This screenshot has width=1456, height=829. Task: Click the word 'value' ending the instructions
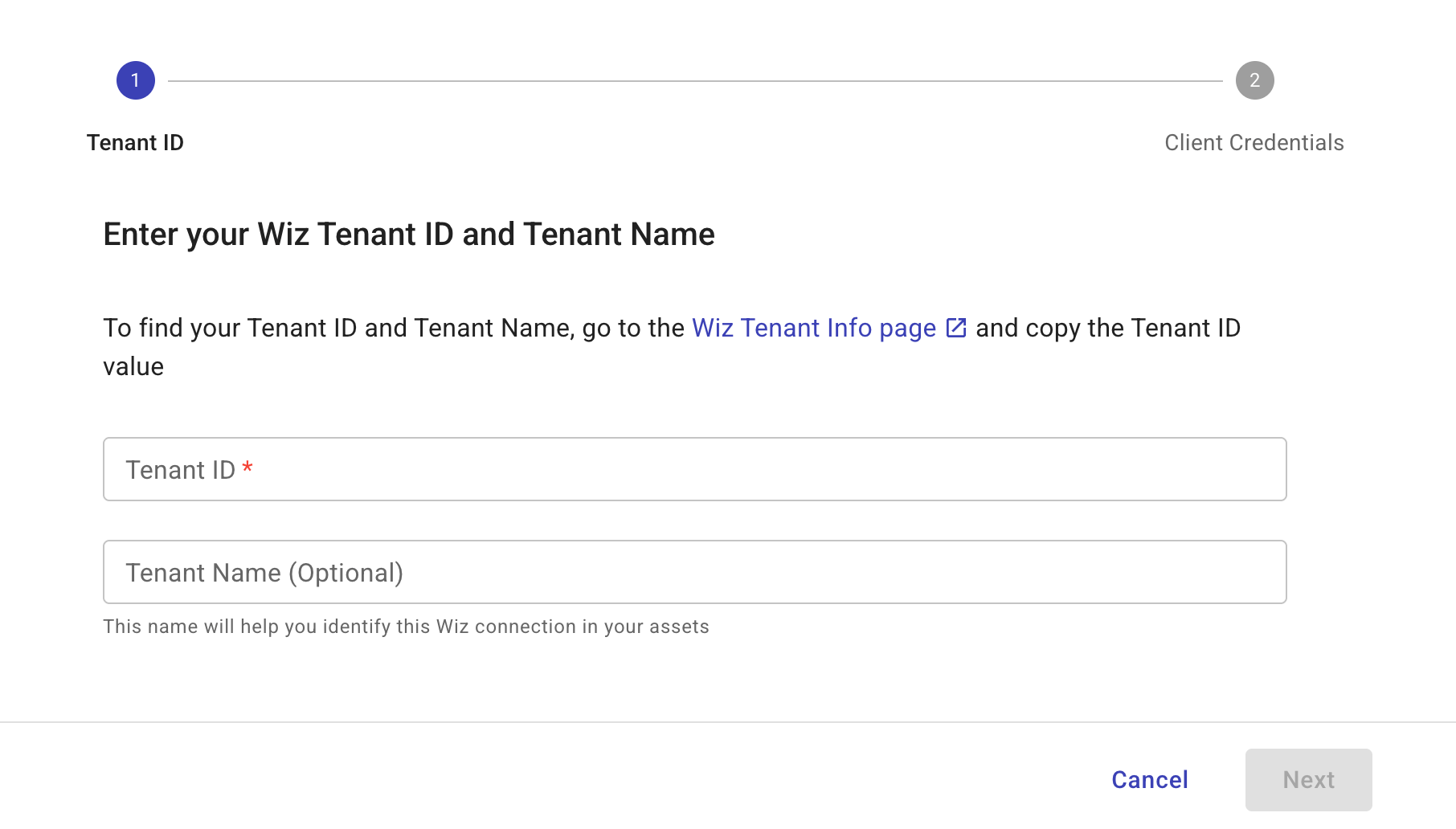point(133,367)
